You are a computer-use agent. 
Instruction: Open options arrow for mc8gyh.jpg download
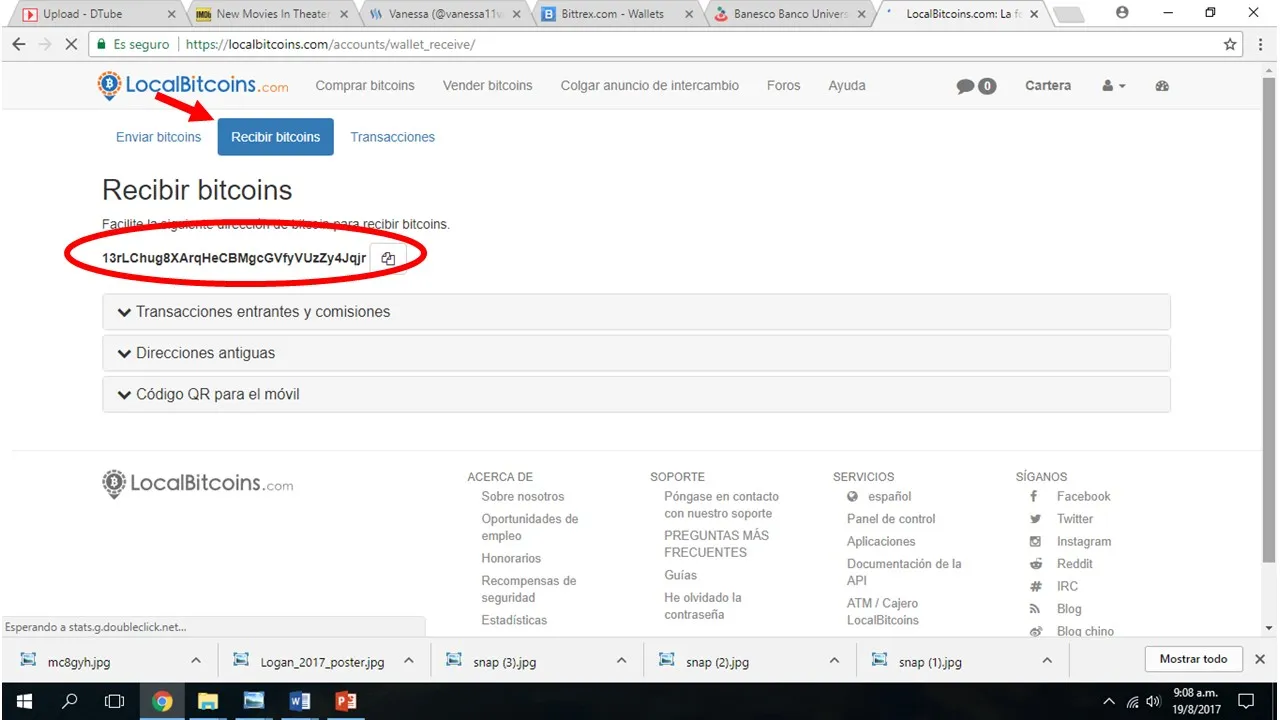pos(196,661)
